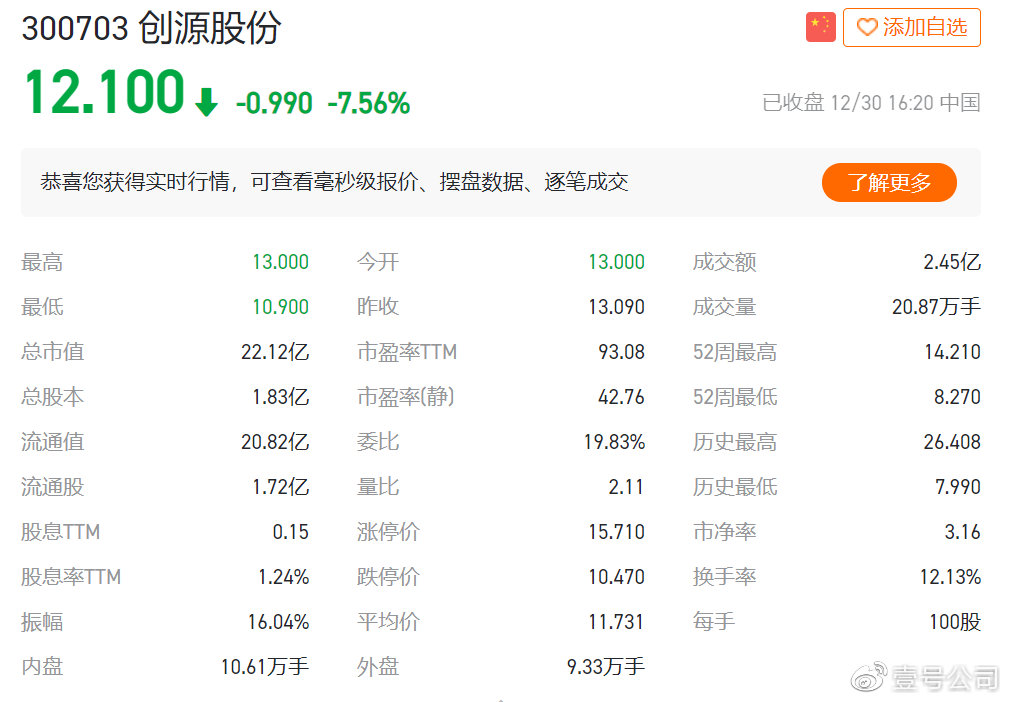Click the 市盈率TTM value 93.08
Image resolution: width=1009 pixels, height=702 pixels.
(x=622, y=352)
